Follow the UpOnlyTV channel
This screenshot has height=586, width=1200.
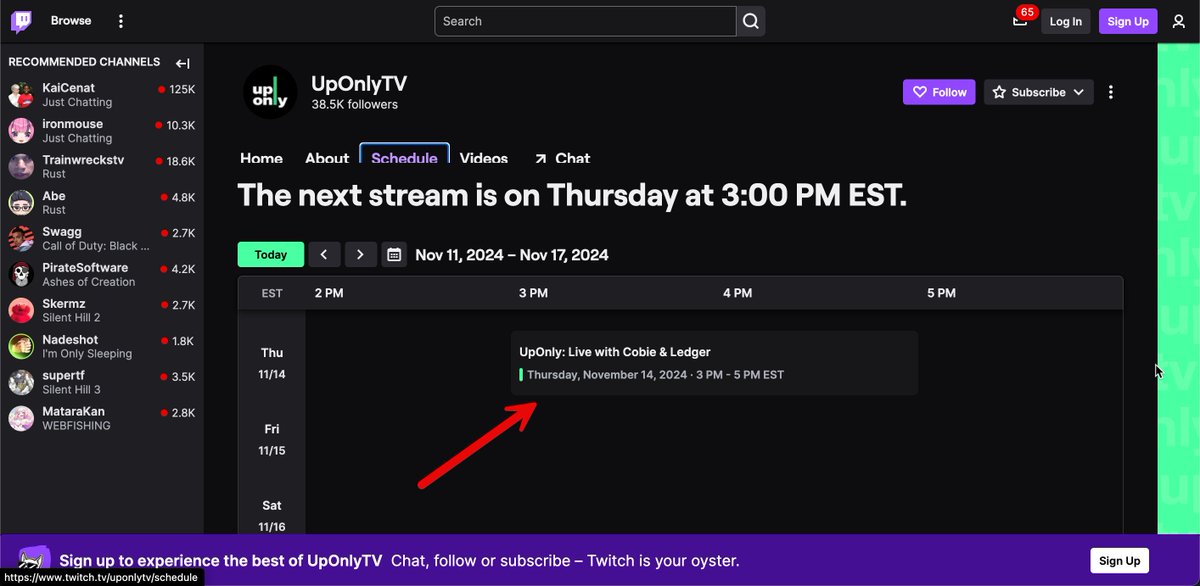pos(939,92)
